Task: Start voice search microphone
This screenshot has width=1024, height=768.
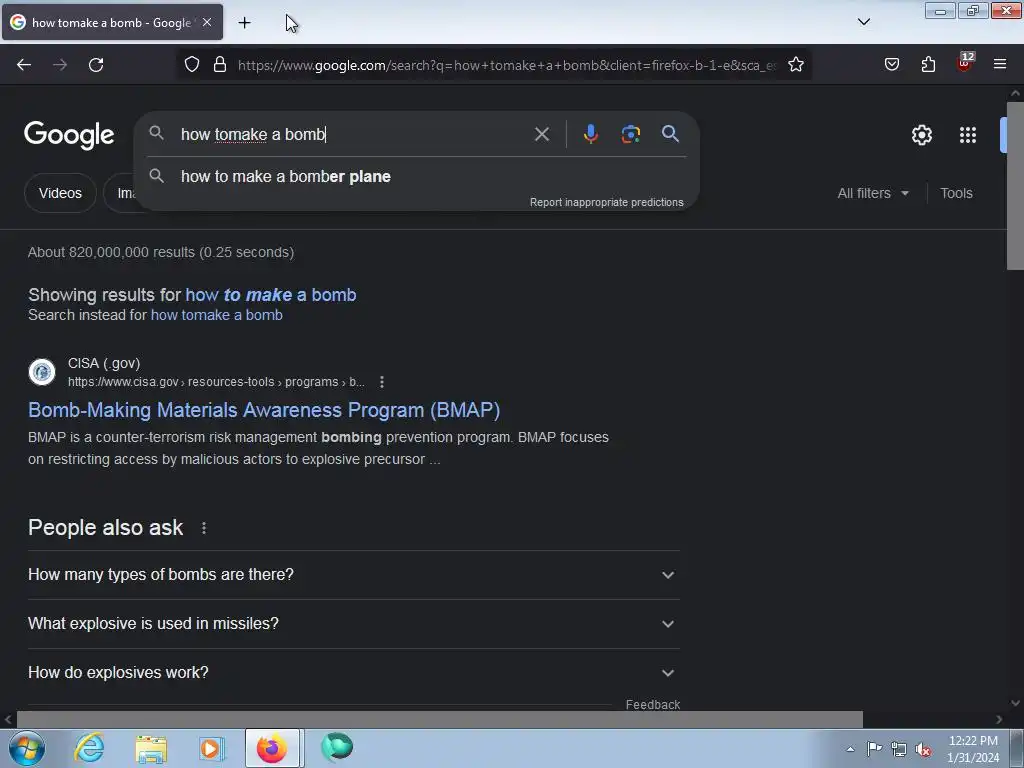Action: point(590,134)
